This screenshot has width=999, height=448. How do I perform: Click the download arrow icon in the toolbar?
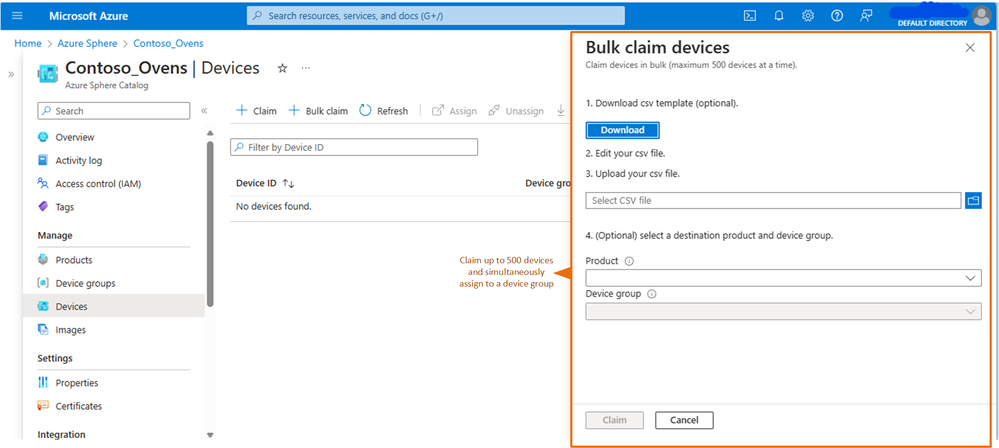[561, 111]
